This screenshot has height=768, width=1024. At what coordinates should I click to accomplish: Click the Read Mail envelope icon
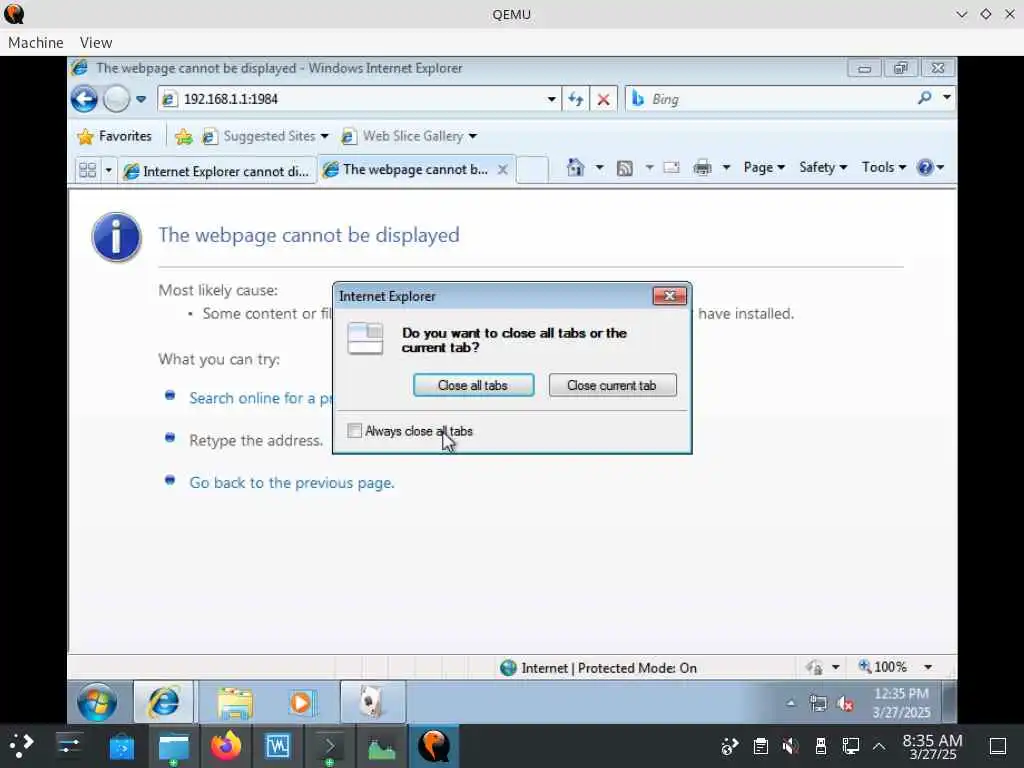click(671, 168)
